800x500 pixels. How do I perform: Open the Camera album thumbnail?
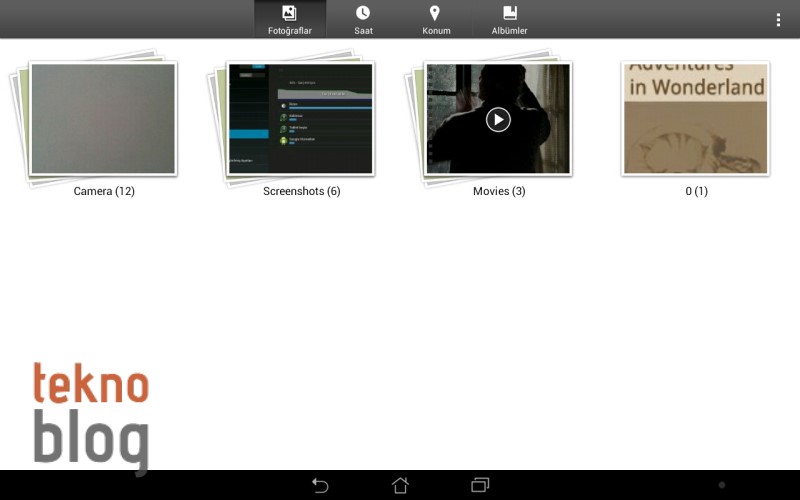click(x=103, y=118)
